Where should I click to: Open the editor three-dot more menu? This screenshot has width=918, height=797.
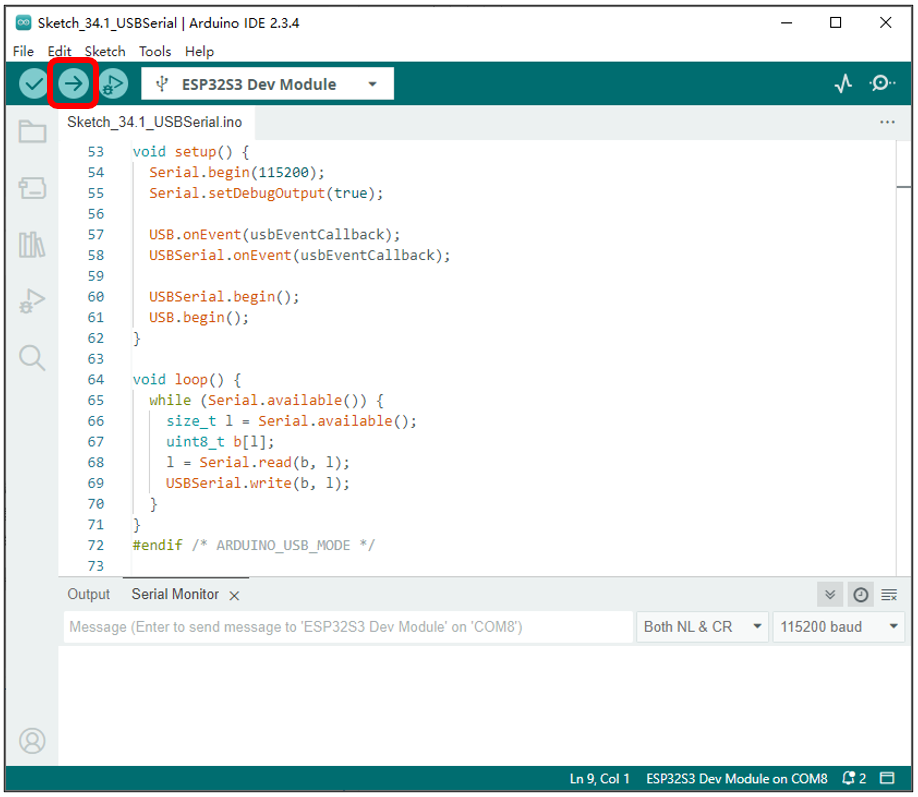[x=888, y=122]
